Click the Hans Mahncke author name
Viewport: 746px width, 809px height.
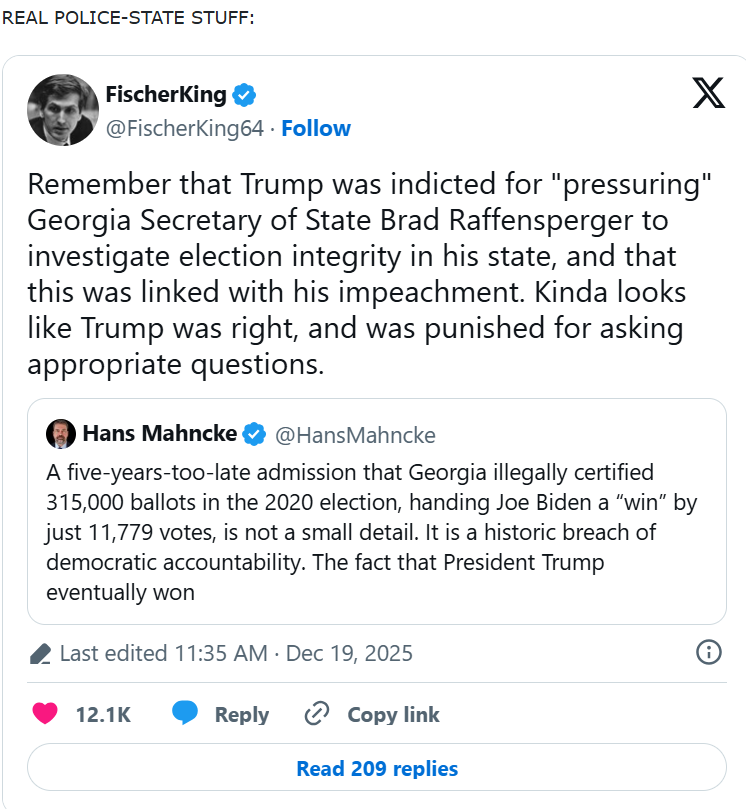tap(159, 434)
